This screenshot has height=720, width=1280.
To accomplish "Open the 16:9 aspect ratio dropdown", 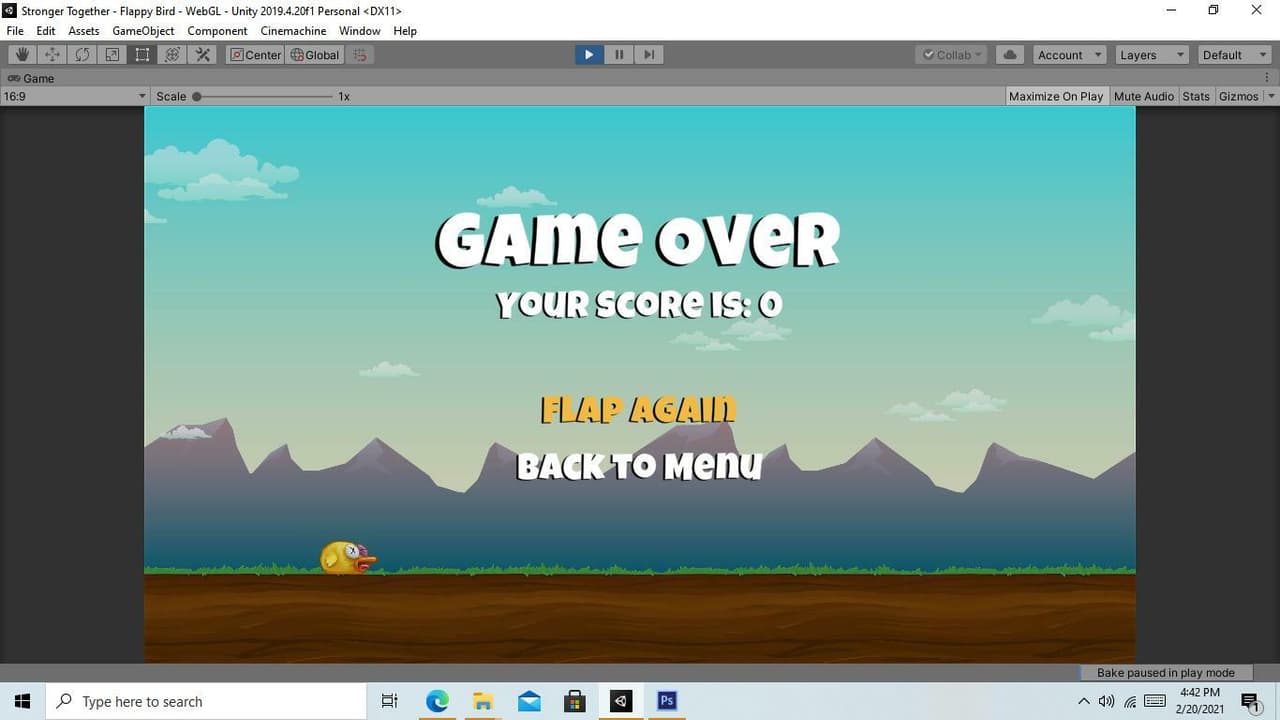I will click(75, 96).
